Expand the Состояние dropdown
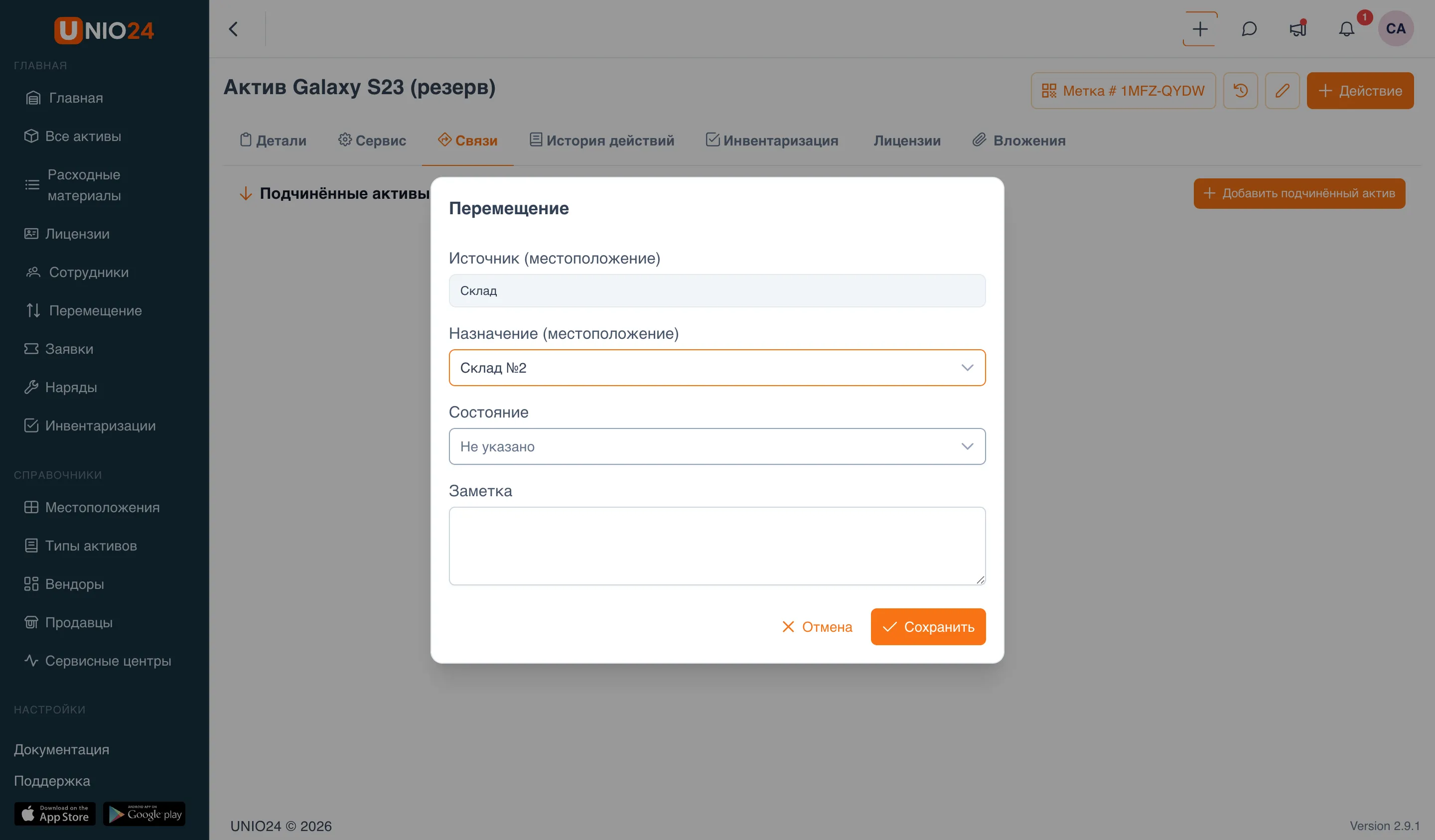1435x840 pixels. click(717, 446)
